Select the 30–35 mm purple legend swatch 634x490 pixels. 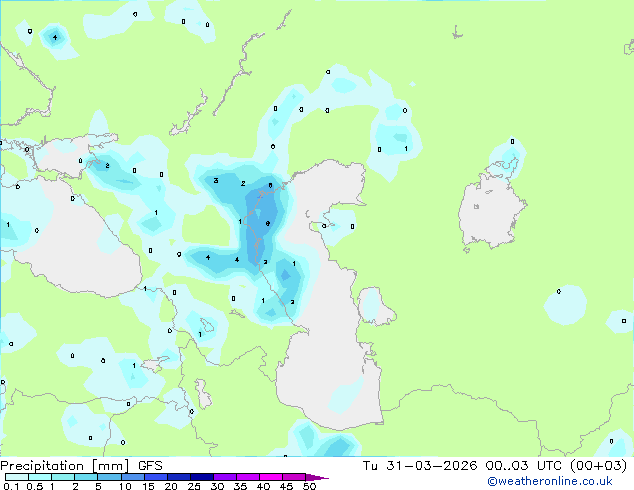coord(225,477)
